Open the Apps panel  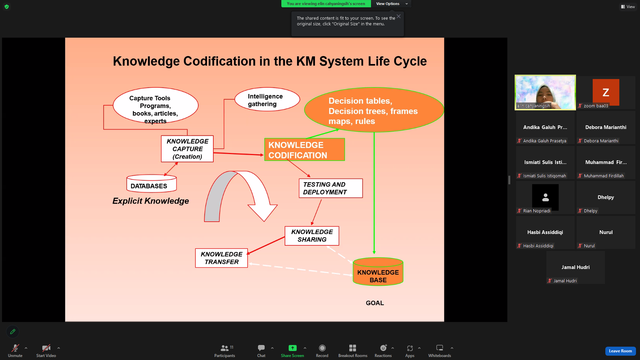(x=409, y=350)
